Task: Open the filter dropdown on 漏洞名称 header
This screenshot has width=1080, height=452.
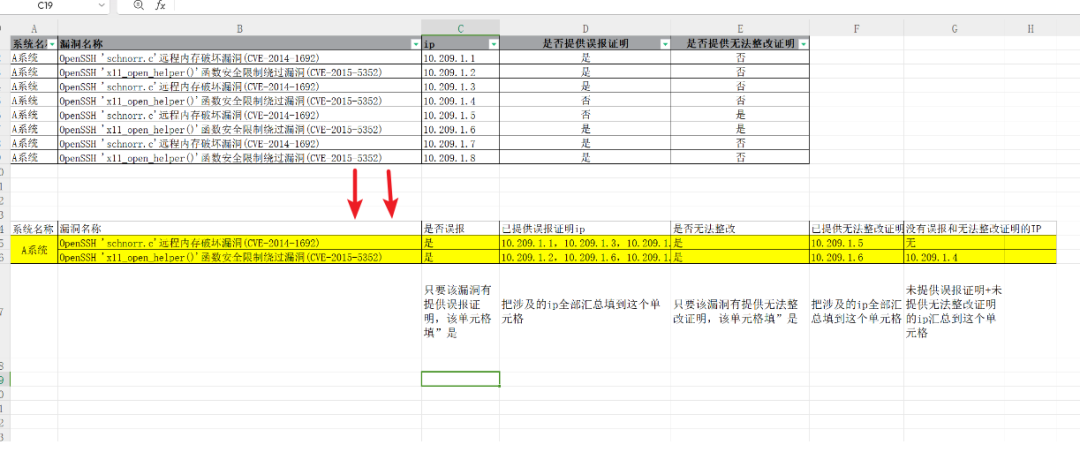Action: pyautogui.click(x=415, y=43)
